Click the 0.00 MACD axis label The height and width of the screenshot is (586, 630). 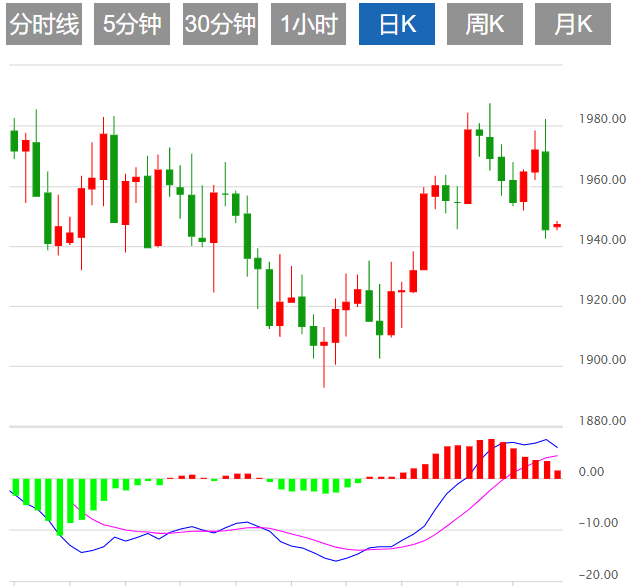[591, 471]
